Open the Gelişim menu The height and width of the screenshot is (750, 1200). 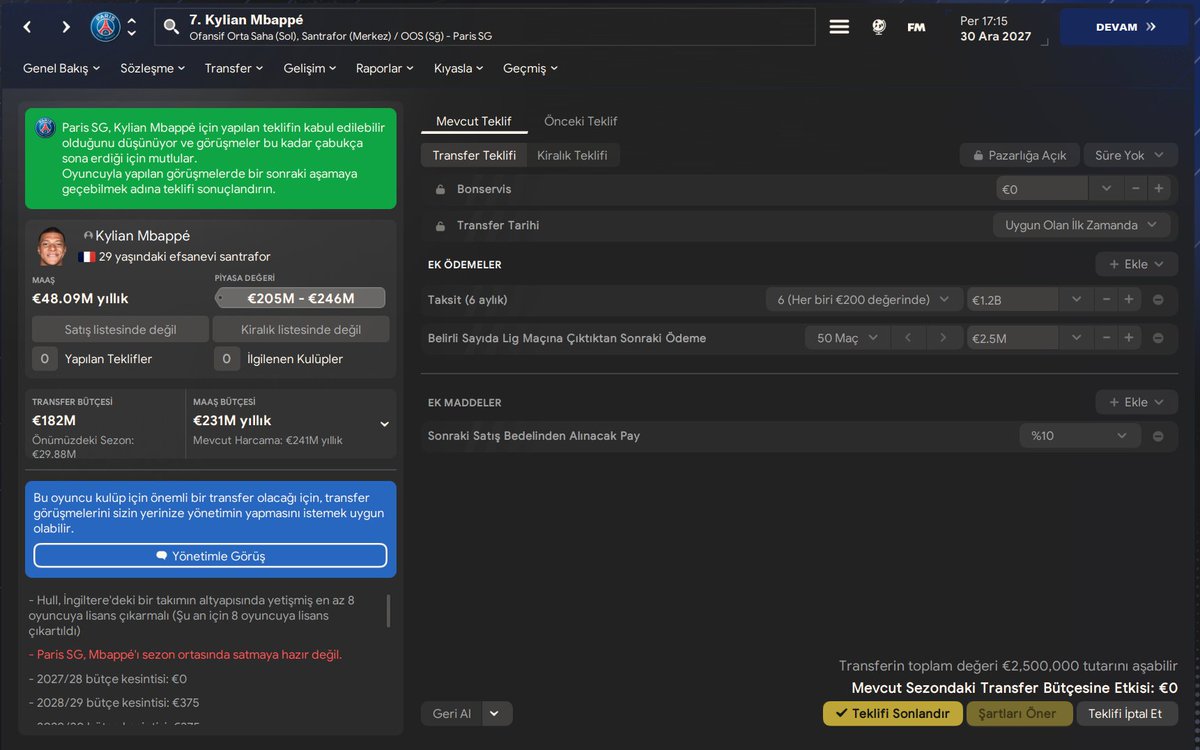pos(310,69)
